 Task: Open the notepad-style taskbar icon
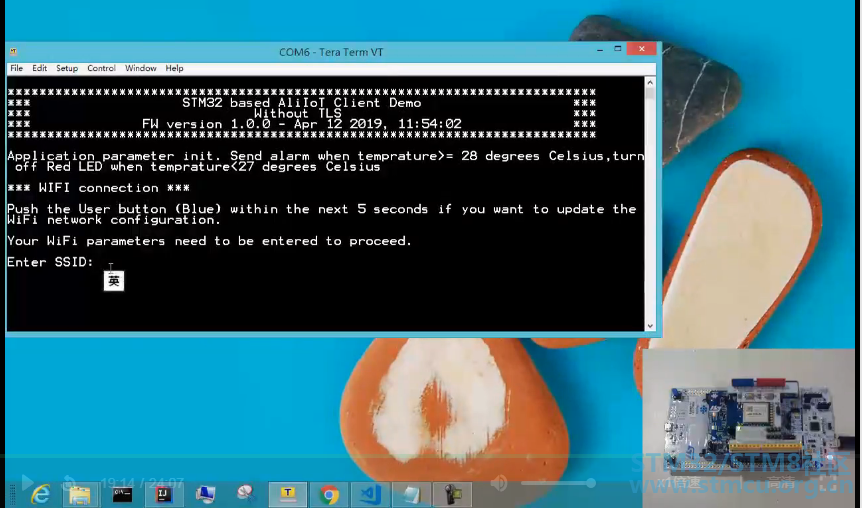[x=411, y=495]
